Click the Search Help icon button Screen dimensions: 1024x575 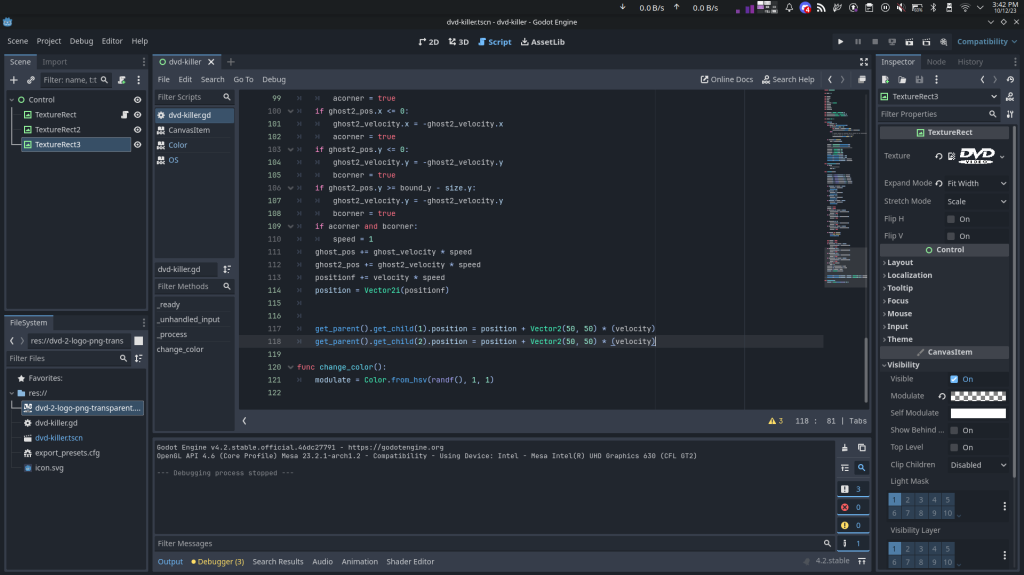(x=787, y=79)
